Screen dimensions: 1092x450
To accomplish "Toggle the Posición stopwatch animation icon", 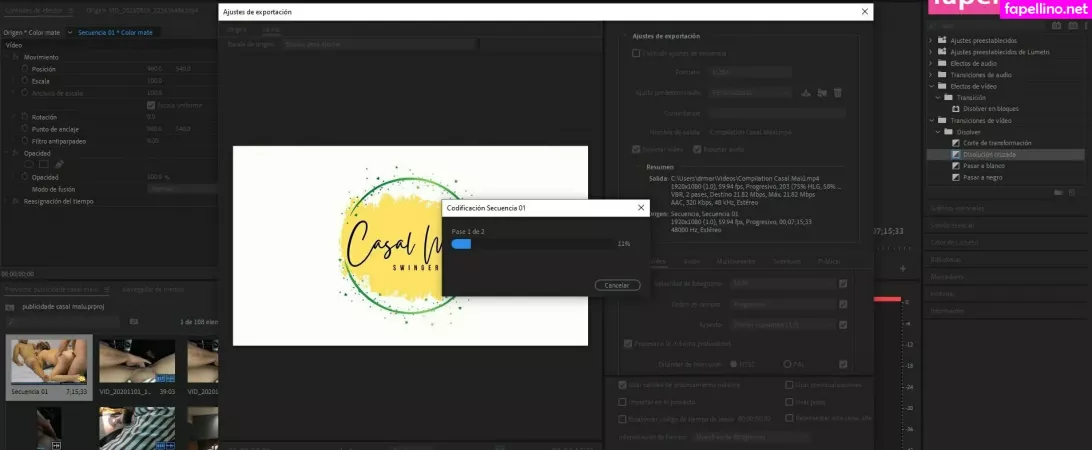I will [24, 69].
